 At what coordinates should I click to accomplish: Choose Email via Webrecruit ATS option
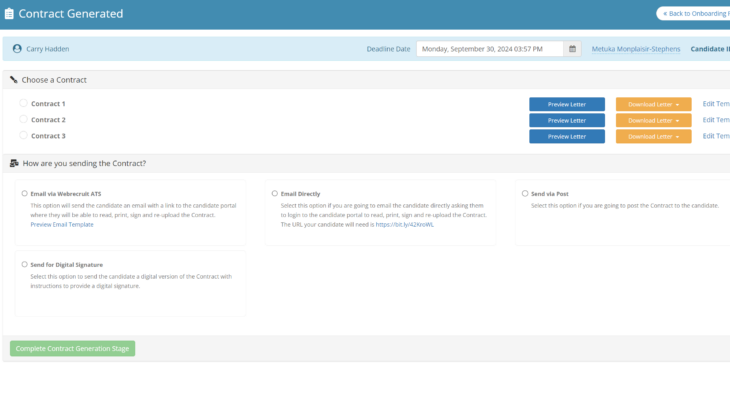click(24, 193)
